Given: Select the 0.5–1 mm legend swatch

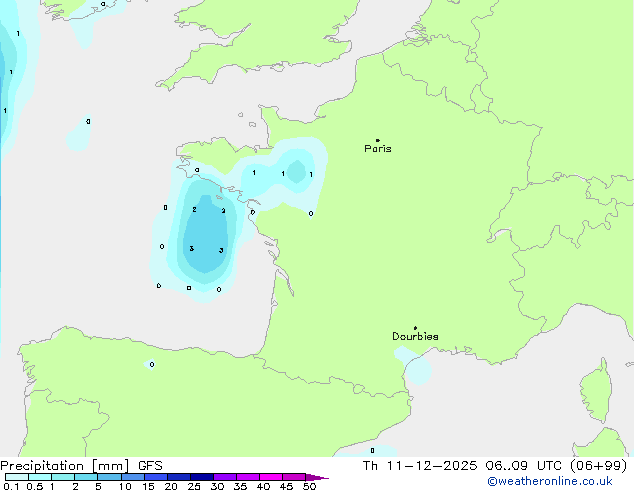Looking at the screenshot, I should [40, 477].
